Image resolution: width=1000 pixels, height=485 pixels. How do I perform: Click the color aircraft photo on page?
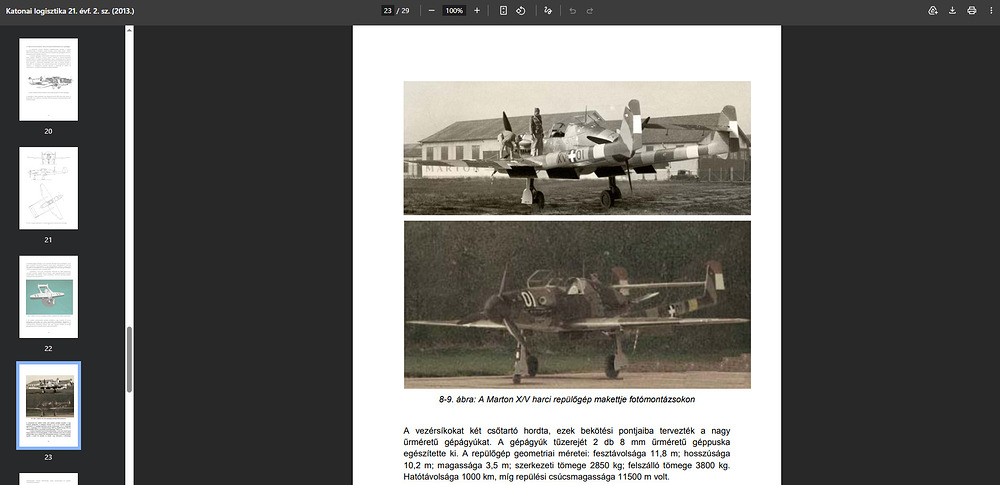point(577,304)
